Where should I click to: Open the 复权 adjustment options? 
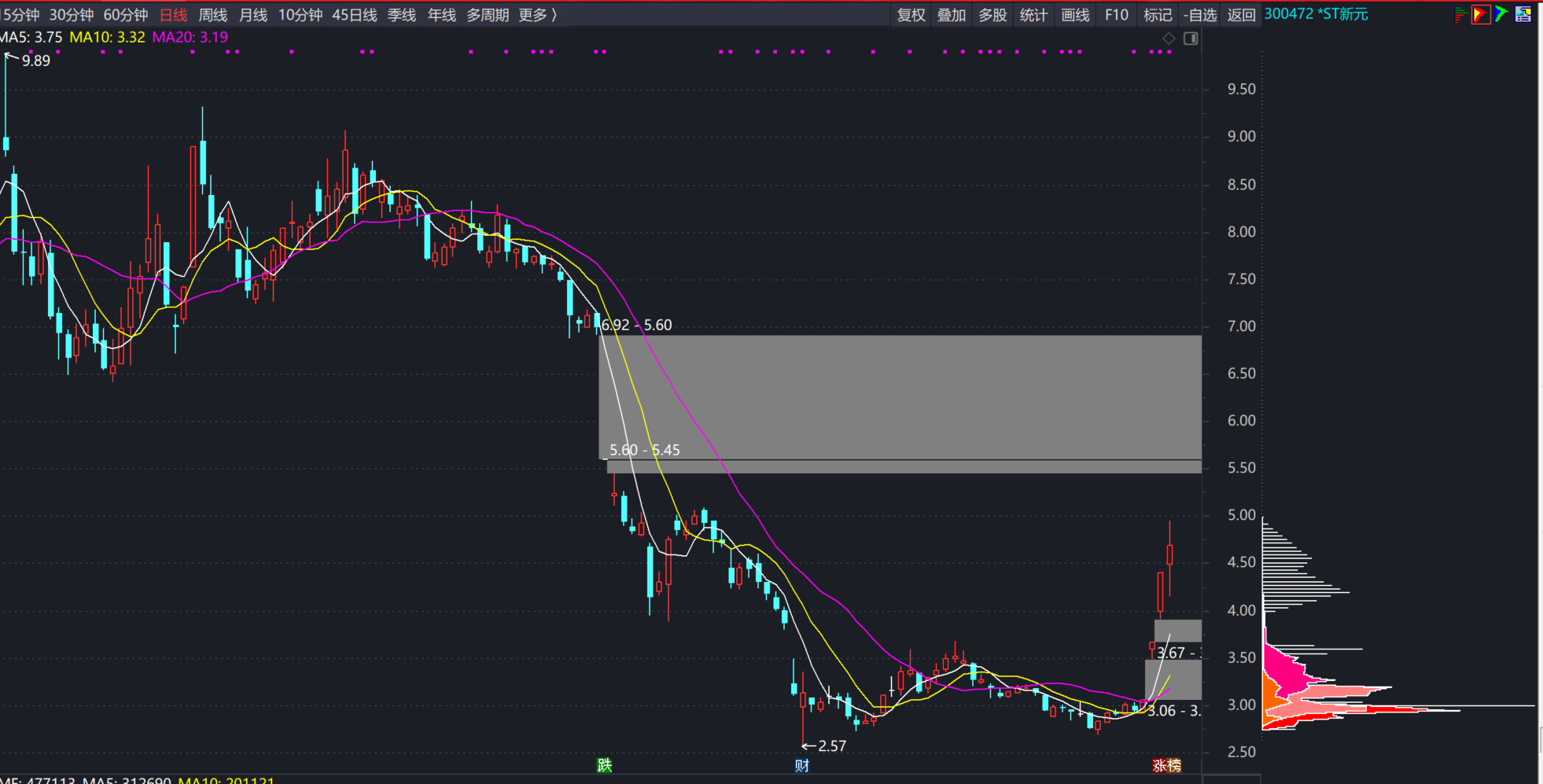click(911, 15)
